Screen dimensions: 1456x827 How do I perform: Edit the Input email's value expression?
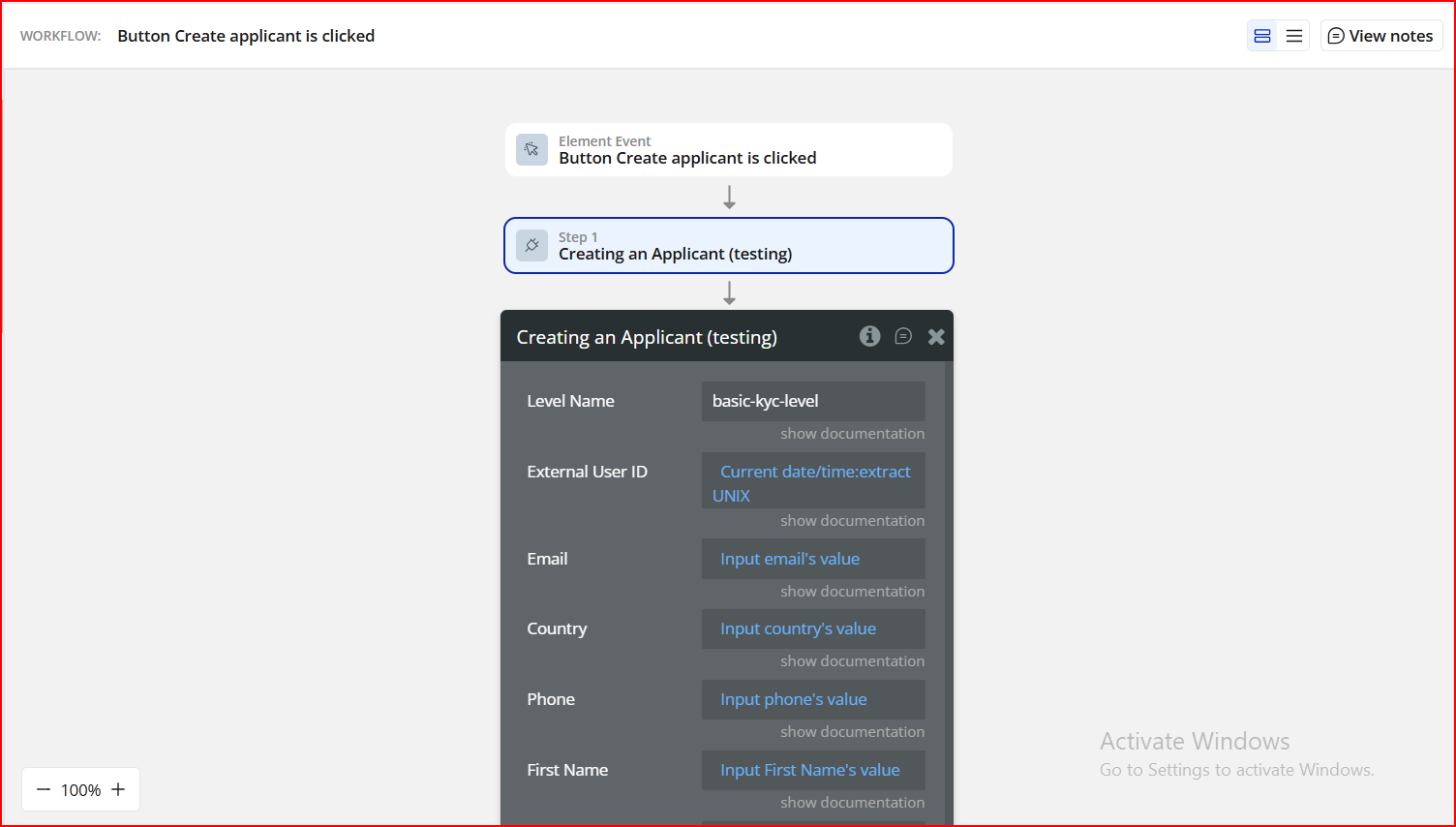click(x=790, y=559)
